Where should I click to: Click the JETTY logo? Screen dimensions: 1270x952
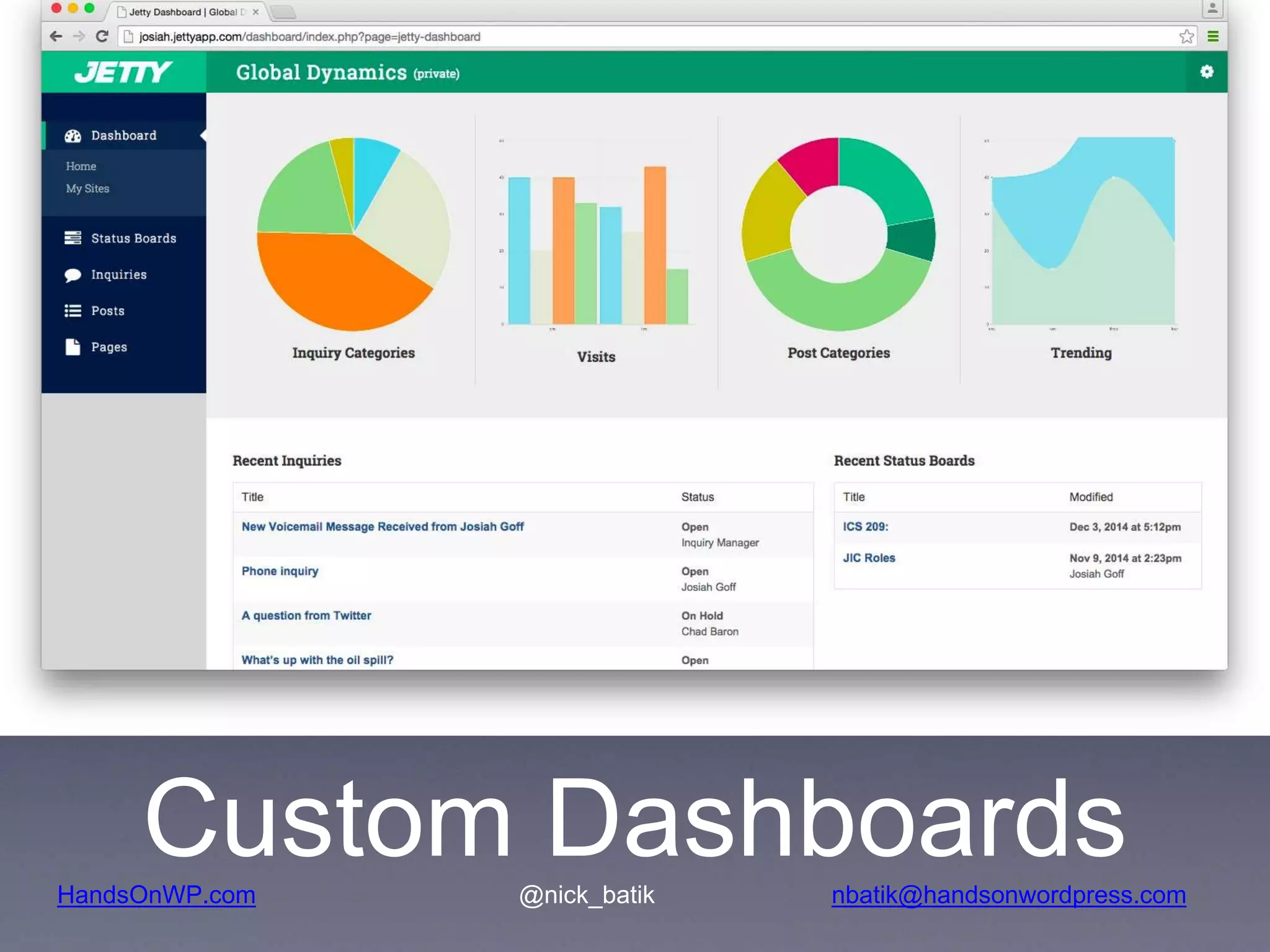pyautogui.click(x=123, y=72)
